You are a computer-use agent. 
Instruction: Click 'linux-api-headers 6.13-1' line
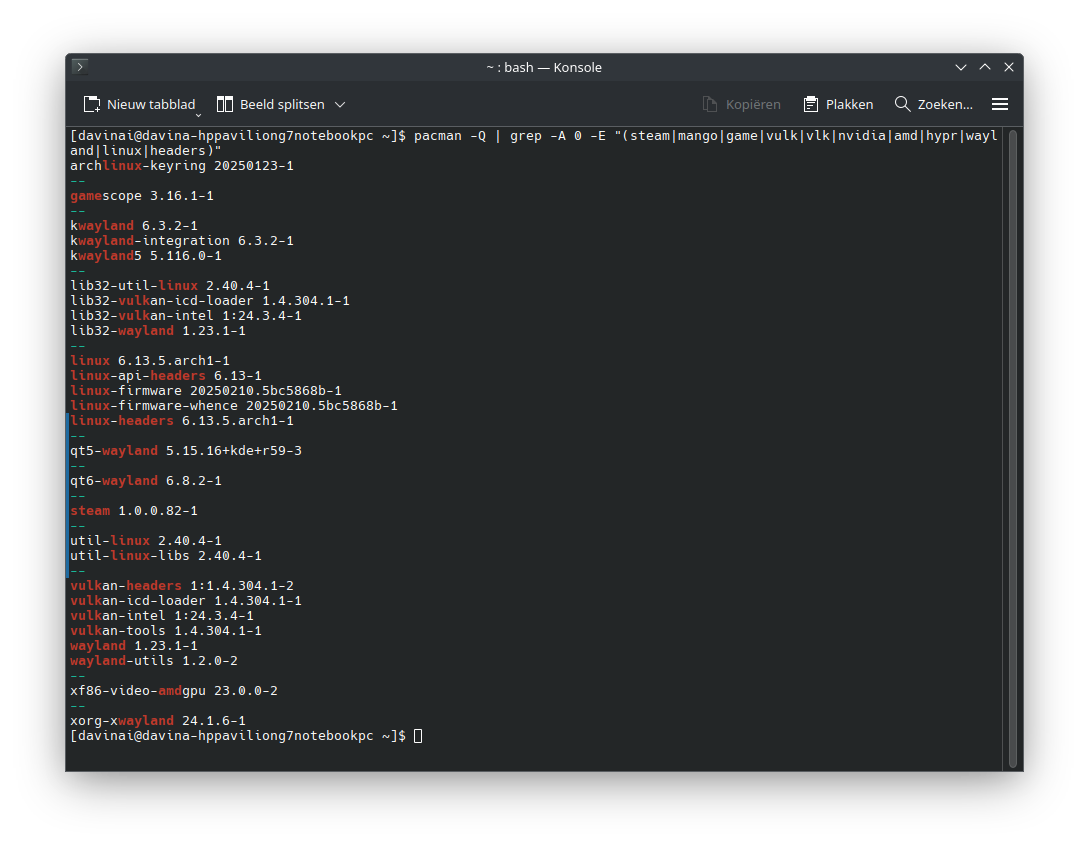166,376
